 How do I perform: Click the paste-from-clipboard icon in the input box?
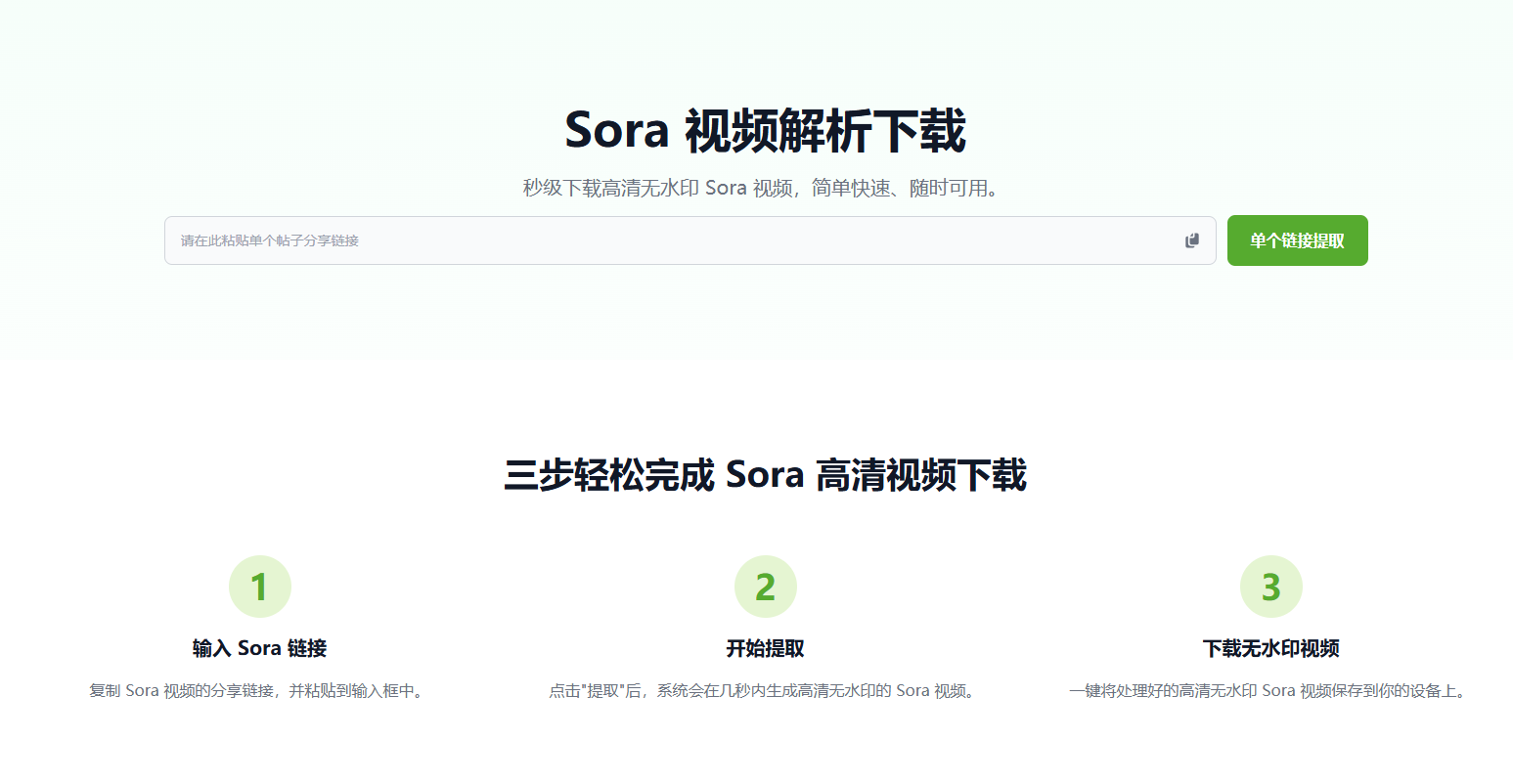click(1191, 240)
